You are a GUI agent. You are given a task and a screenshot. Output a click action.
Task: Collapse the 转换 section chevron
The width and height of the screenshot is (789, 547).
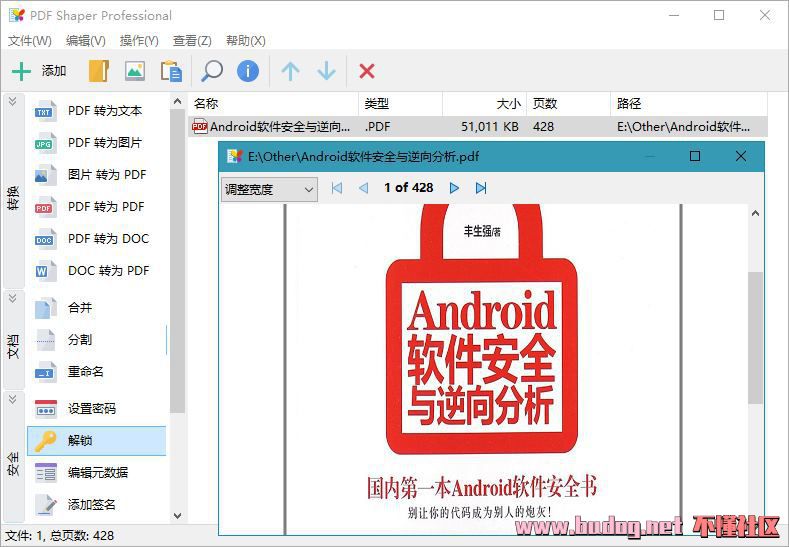click(x=13, y=101)
